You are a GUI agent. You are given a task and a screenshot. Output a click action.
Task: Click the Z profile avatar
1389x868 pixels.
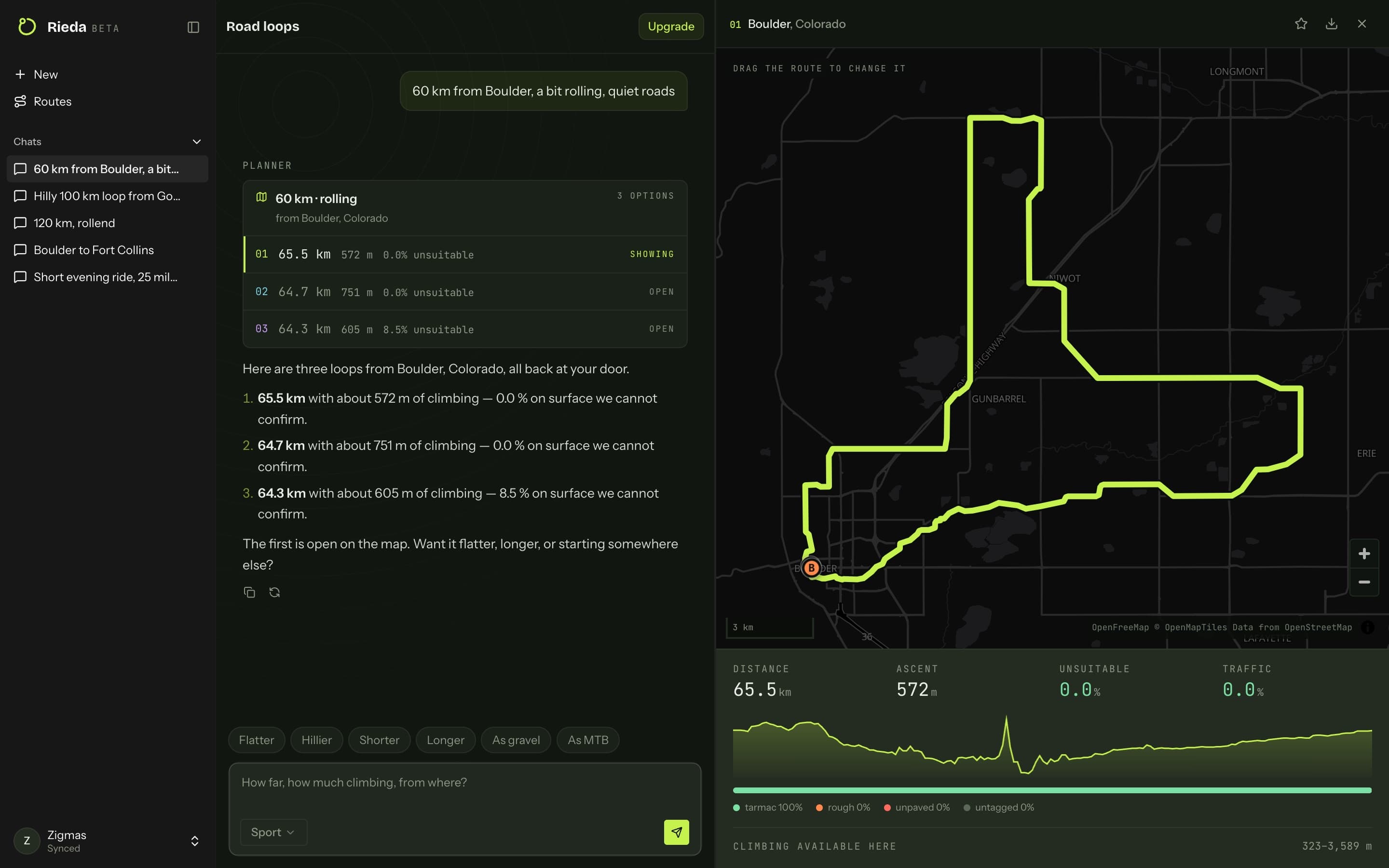pyautogui.click(x=27, y=841)
